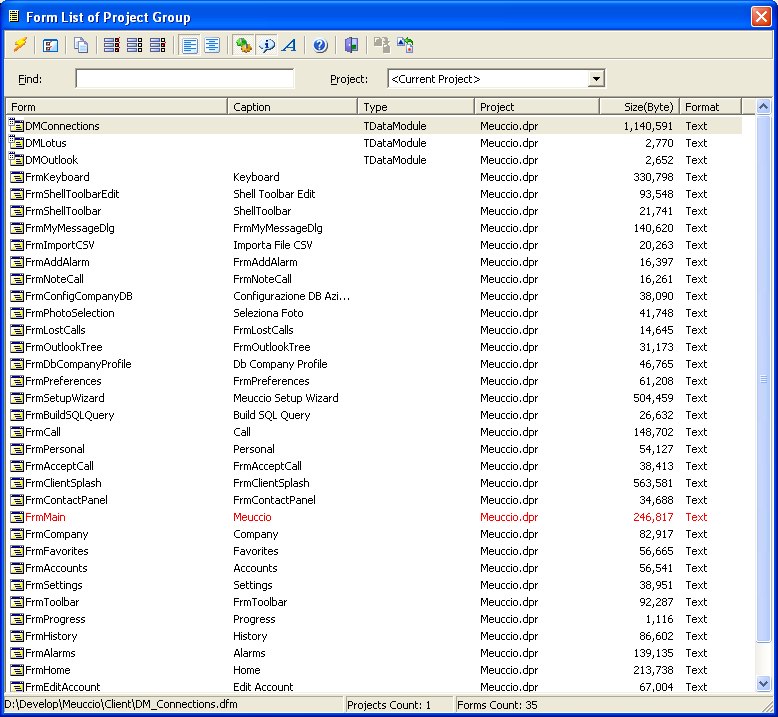
Task: Toggle the green and yellow gears toolbar button
Action: tap(243, 45)
